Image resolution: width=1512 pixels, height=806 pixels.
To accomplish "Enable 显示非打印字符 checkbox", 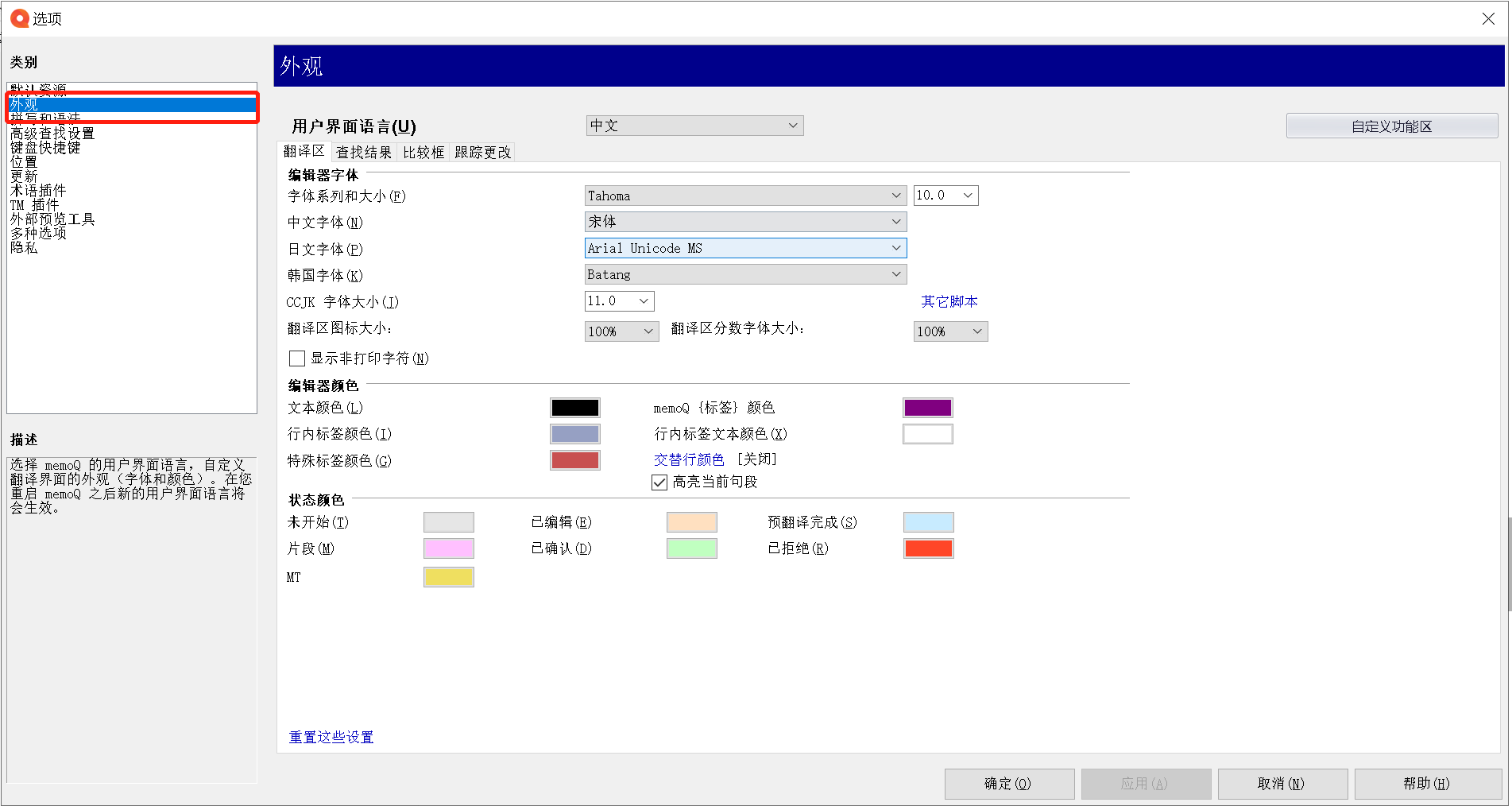I will (297, 358).
